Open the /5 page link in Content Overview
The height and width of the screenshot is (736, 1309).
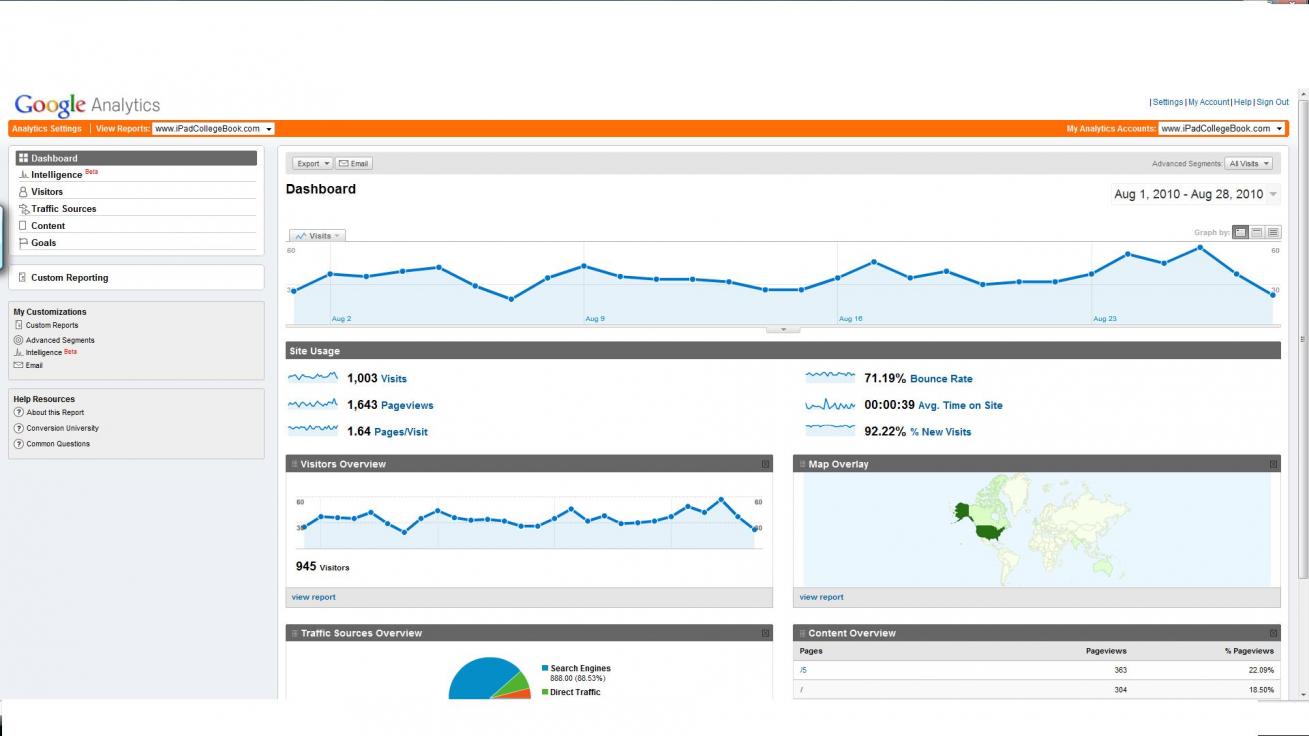pos(803,670)
